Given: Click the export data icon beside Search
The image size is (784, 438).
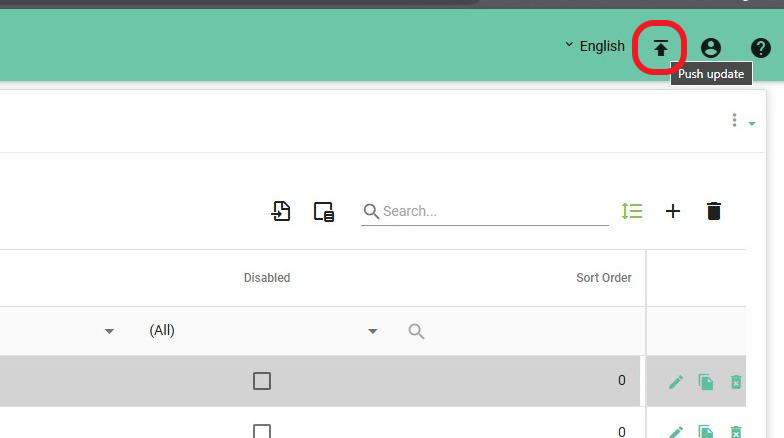Looking at the screenshot, I should pos(323,211).
